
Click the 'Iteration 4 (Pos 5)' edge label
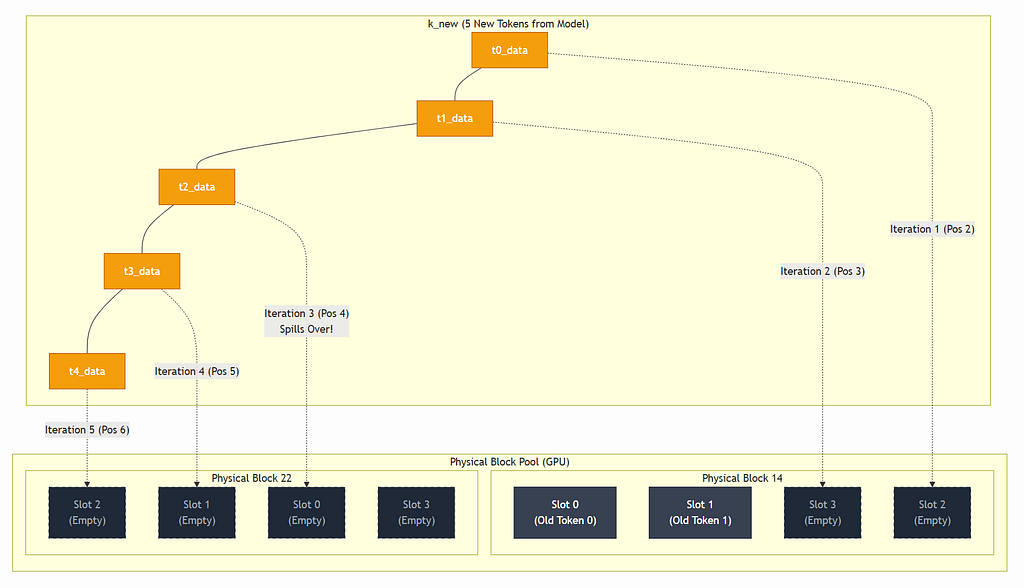click(197, 371)
